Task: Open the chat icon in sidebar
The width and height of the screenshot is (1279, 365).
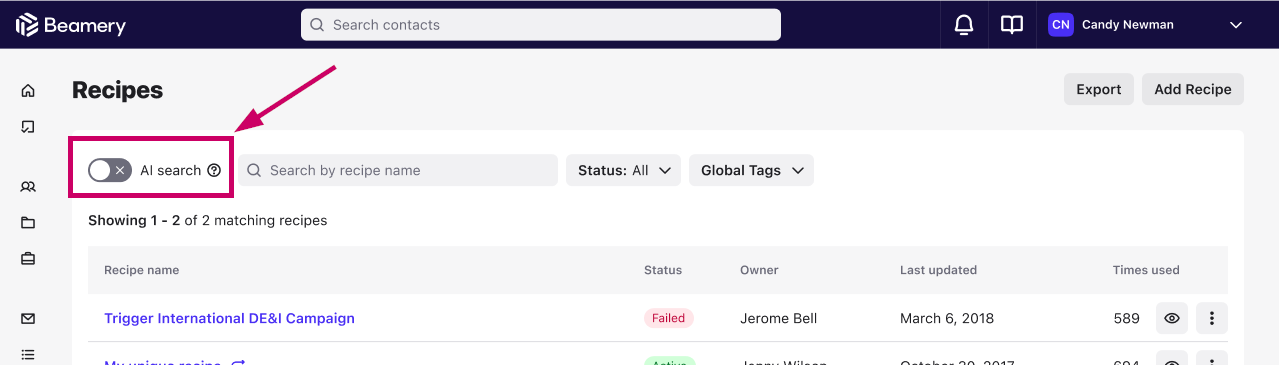Action: pos(28,127)
